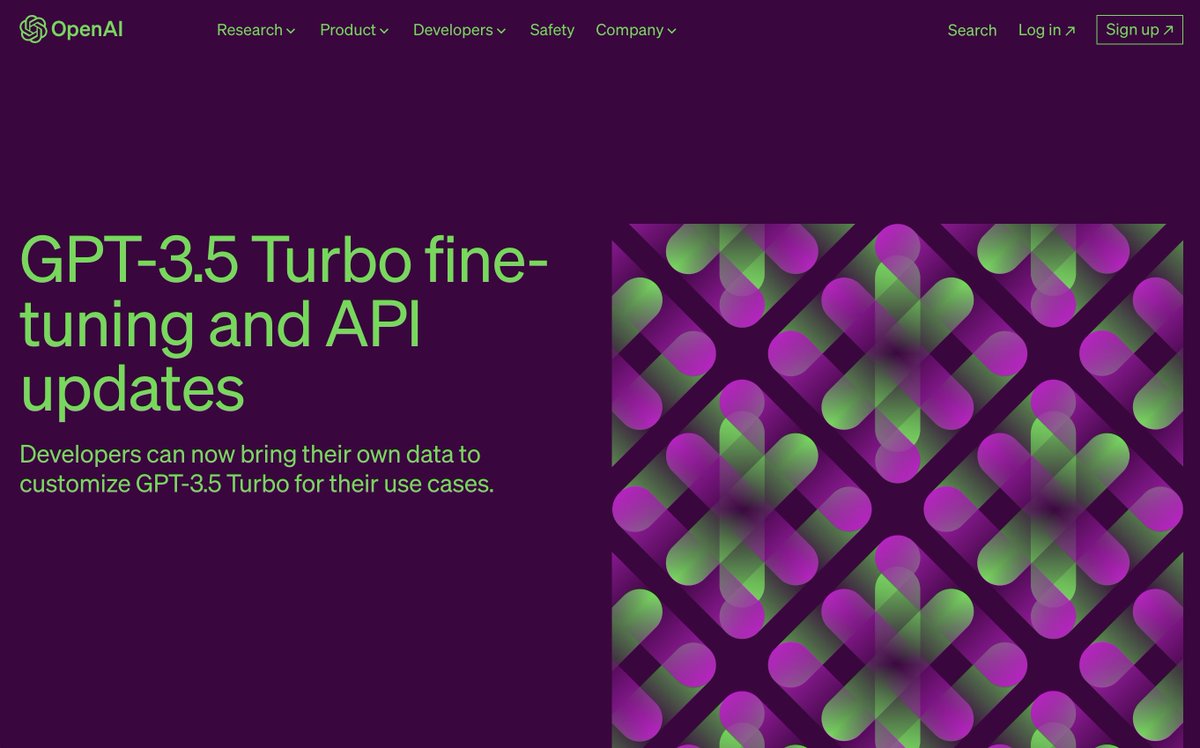Expand the Research chevron arrow
Viewport: 1200px width, 748px height.
tap(291, 31)
